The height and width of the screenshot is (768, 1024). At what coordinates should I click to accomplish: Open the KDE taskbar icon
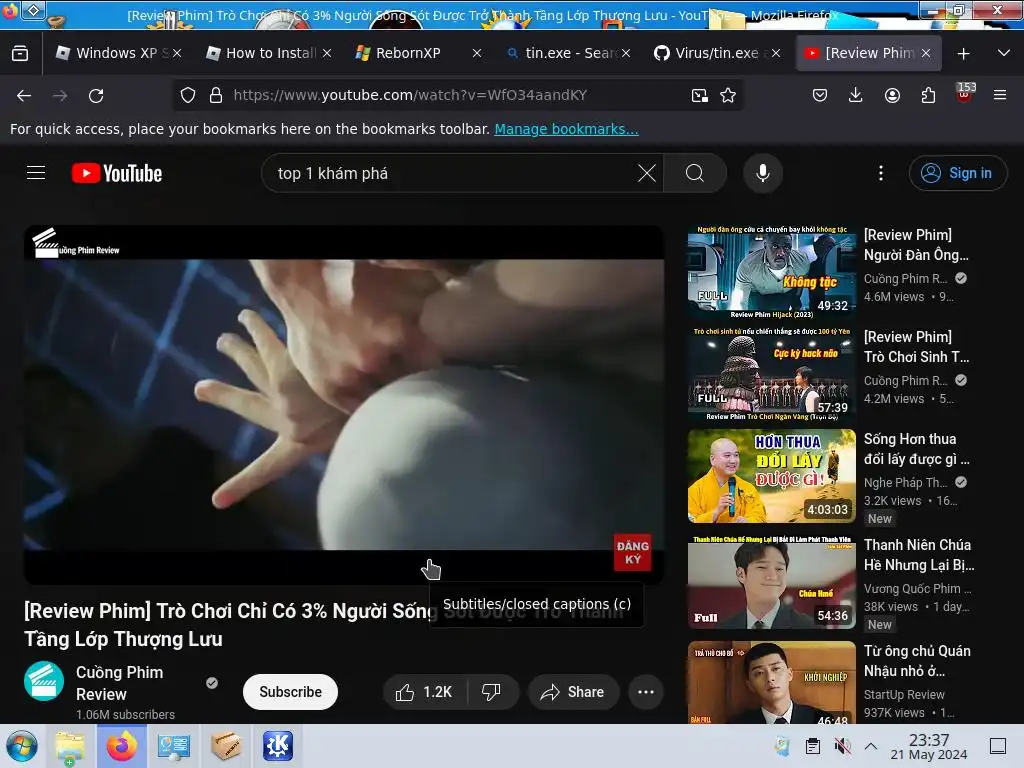278,746
